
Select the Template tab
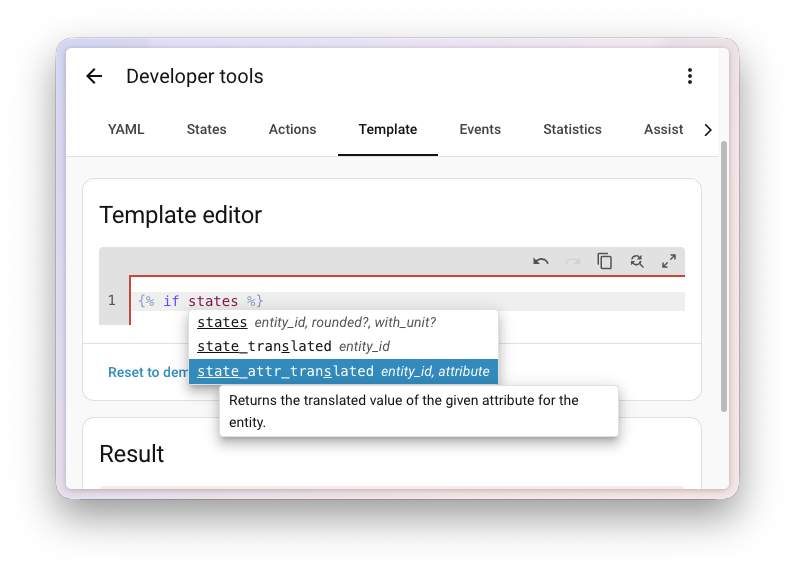(388, 130)
